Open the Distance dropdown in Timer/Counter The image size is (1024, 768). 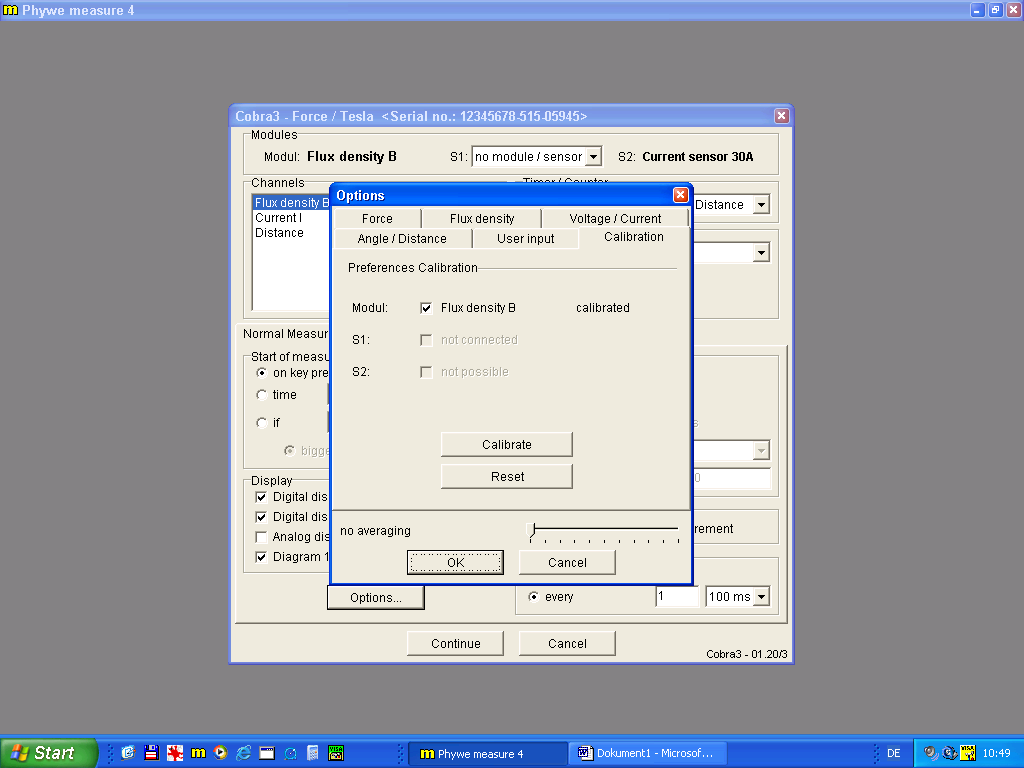point(761,205)
